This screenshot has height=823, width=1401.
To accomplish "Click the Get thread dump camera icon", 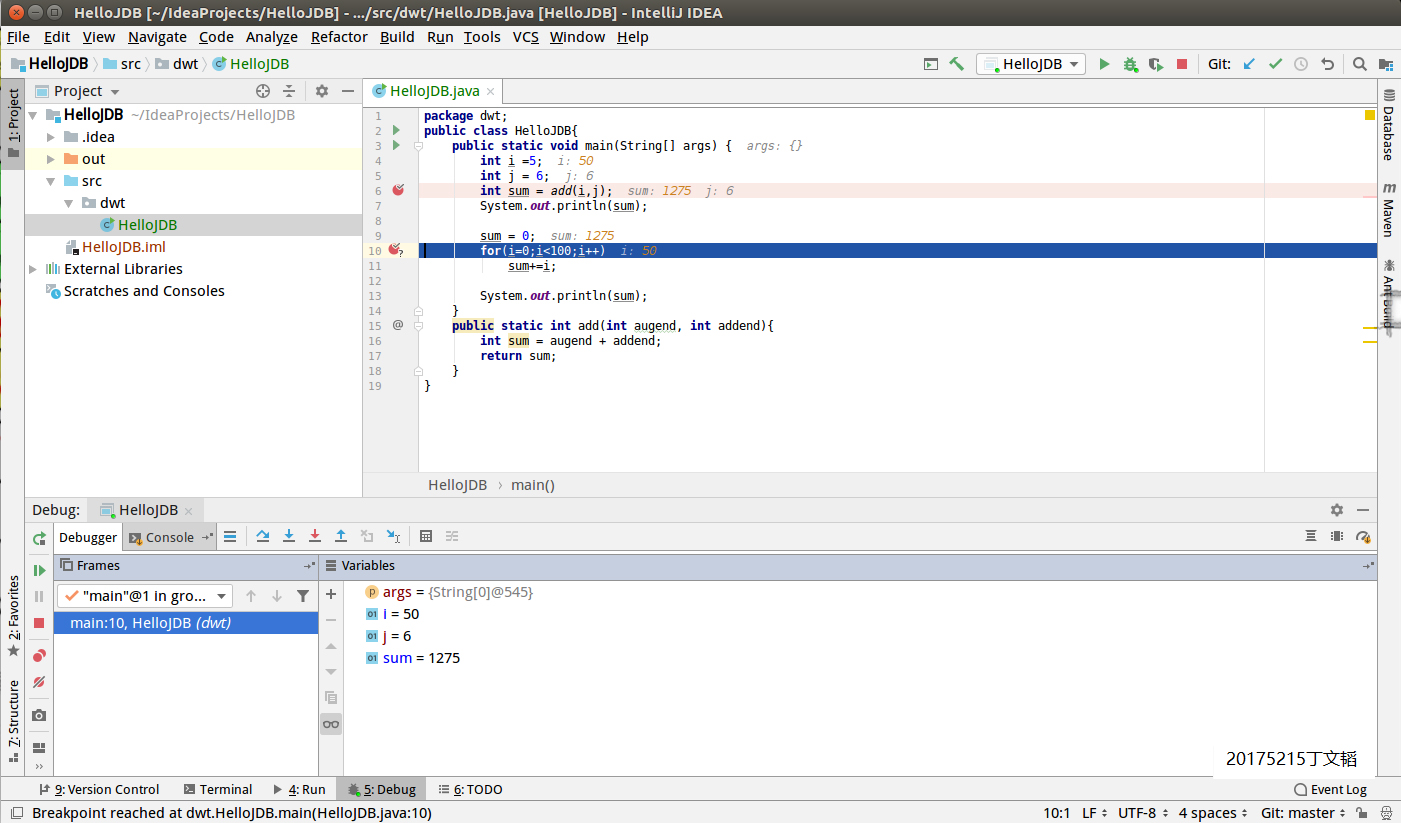I will [x=39, y=715].
